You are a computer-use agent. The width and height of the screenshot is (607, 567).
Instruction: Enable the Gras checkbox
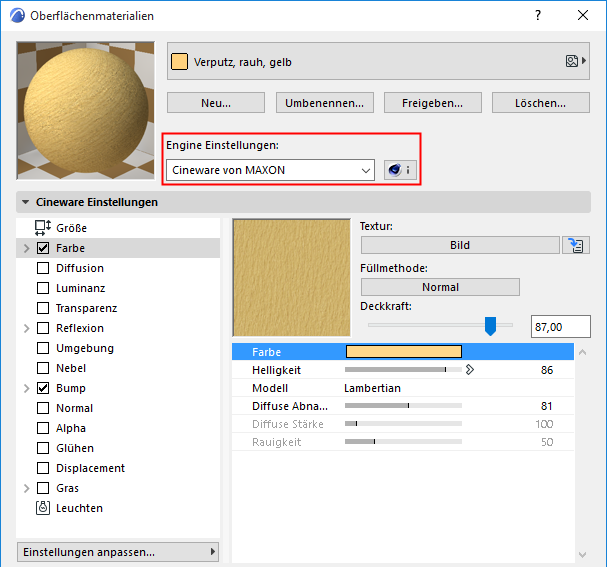click(43, 488)
